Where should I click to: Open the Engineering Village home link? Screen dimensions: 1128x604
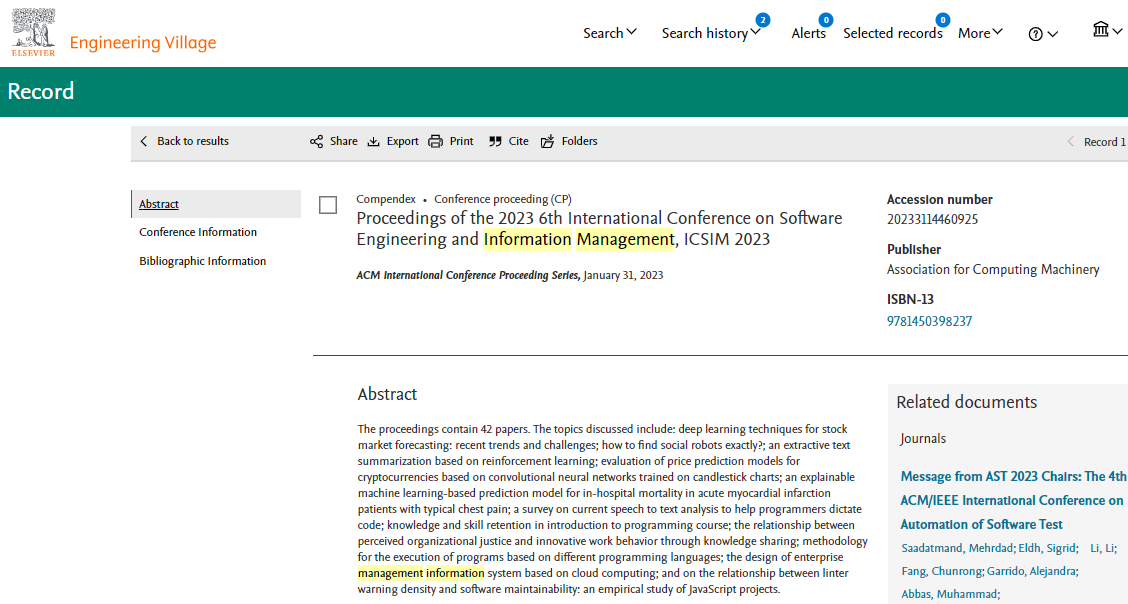point(142,42)
